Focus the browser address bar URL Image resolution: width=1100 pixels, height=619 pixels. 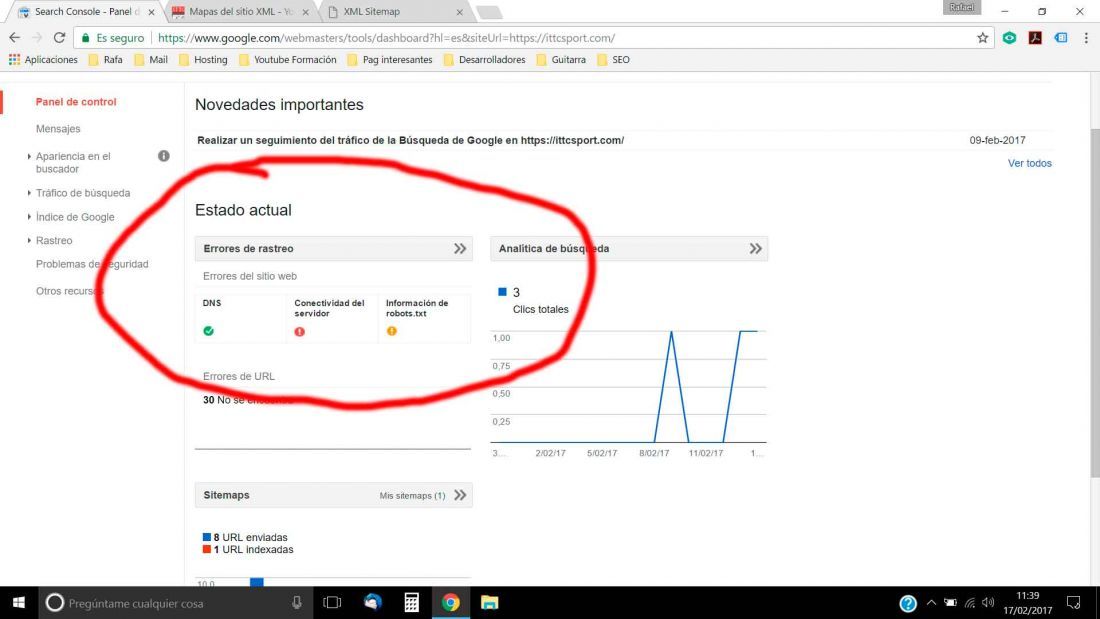coord(387,38)
